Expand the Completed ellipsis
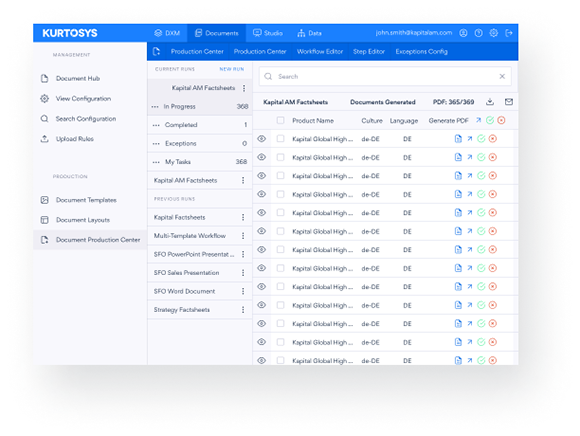The image size is (580, 436). tap(156, 125)
